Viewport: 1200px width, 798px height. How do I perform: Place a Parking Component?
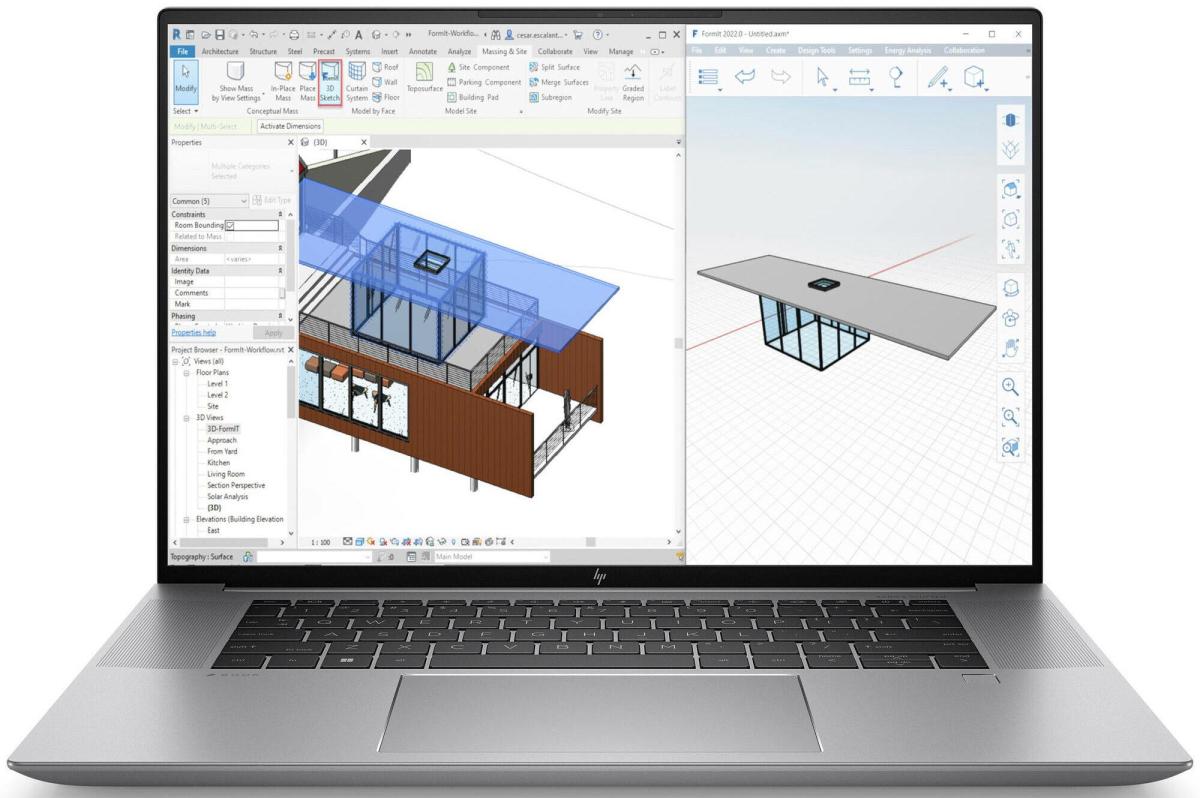(x=484, y=82)
